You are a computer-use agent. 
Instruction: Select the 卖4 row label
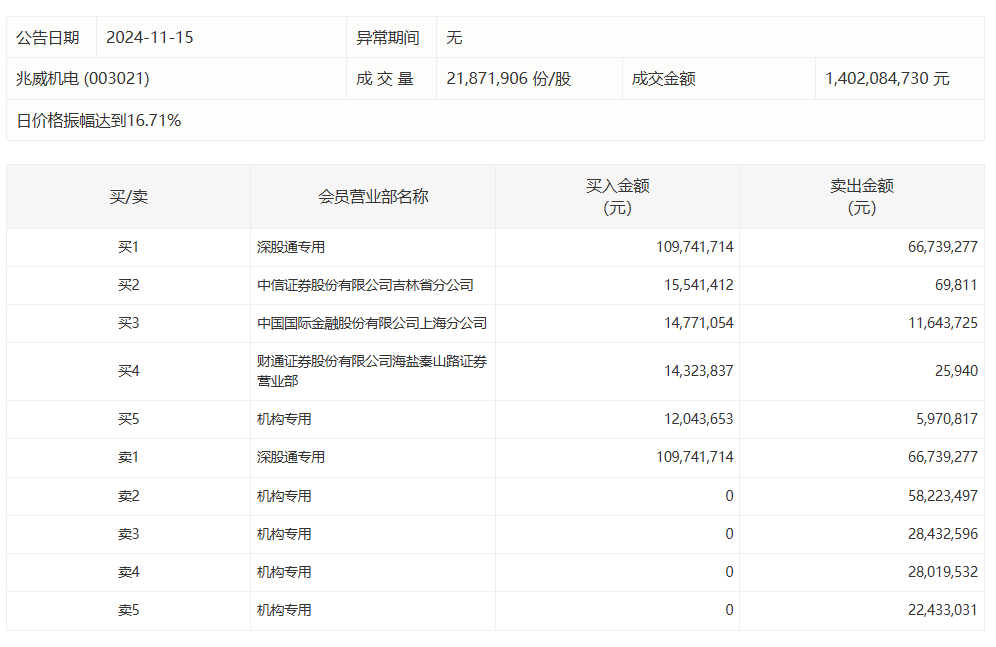[x=128, y=572]
